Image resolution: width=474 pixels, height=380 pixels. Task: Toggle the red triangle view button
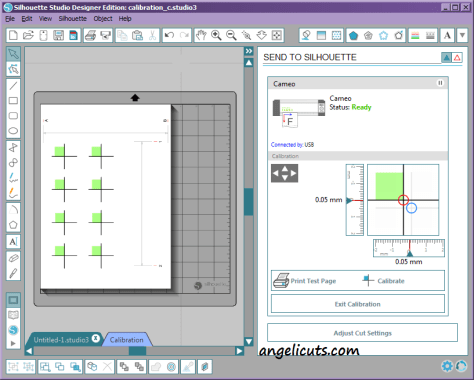point(457,58)
